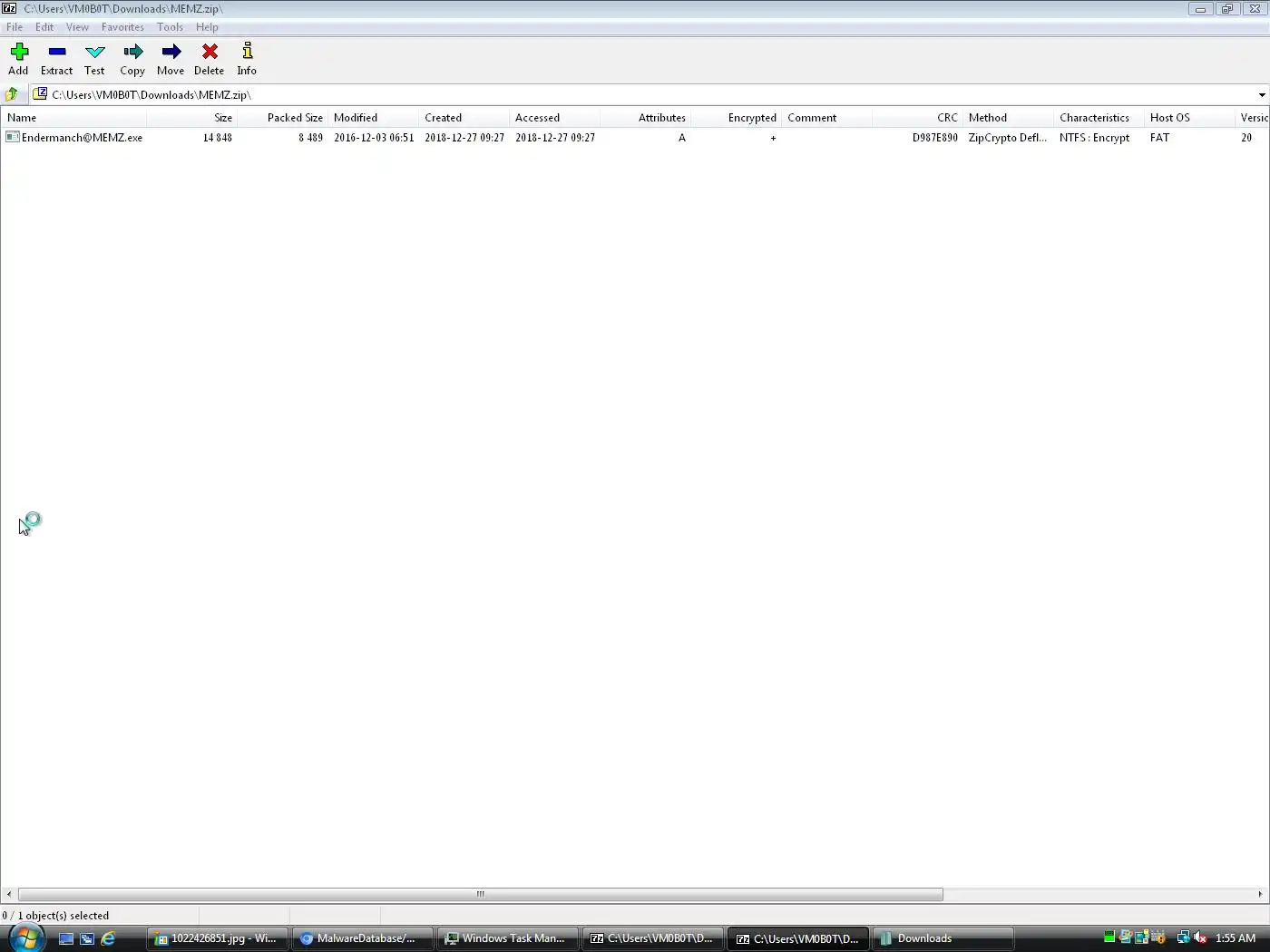Click Switch between windows quick launch icon
This screenshot has height=952, width=1270.
(87, 938)
